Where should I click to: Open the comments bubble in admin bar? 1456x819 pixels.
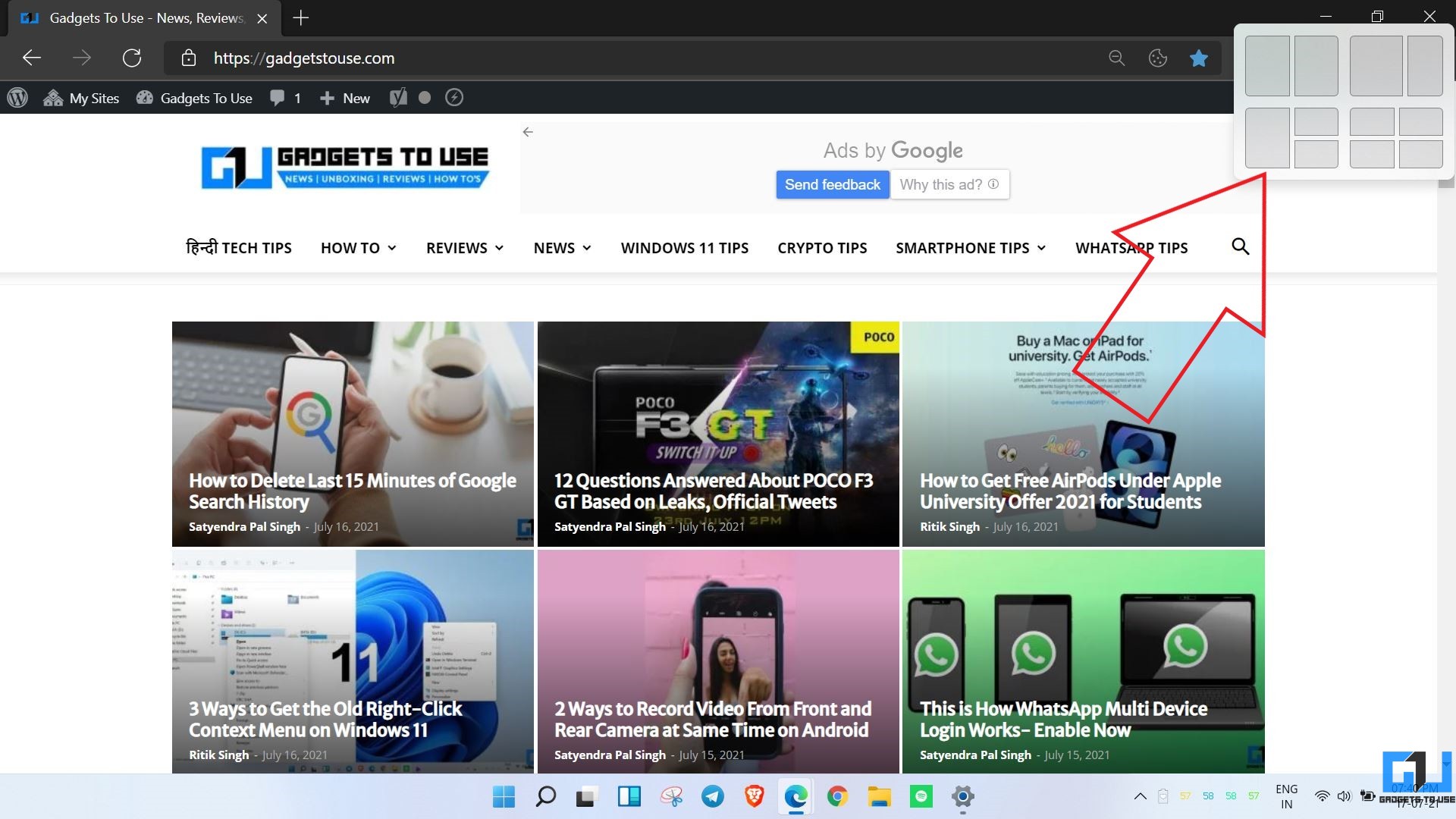286,98
